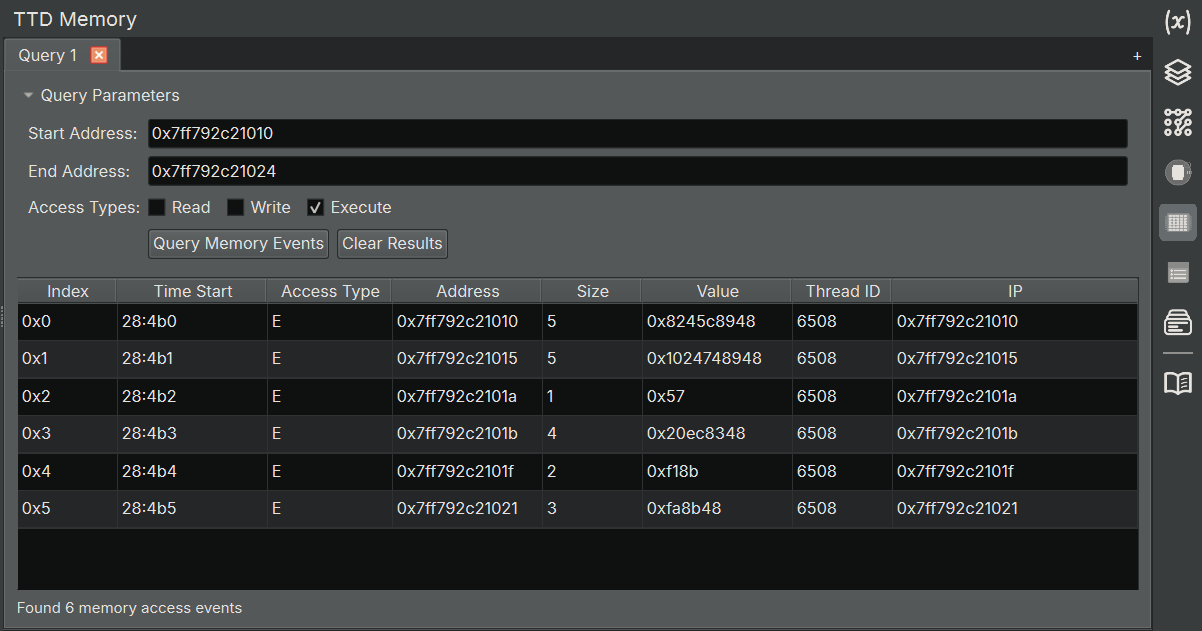This screenshot has width=1202, height=631.
Task: Add a new query tab with plus
Action: coord(1137,57)
